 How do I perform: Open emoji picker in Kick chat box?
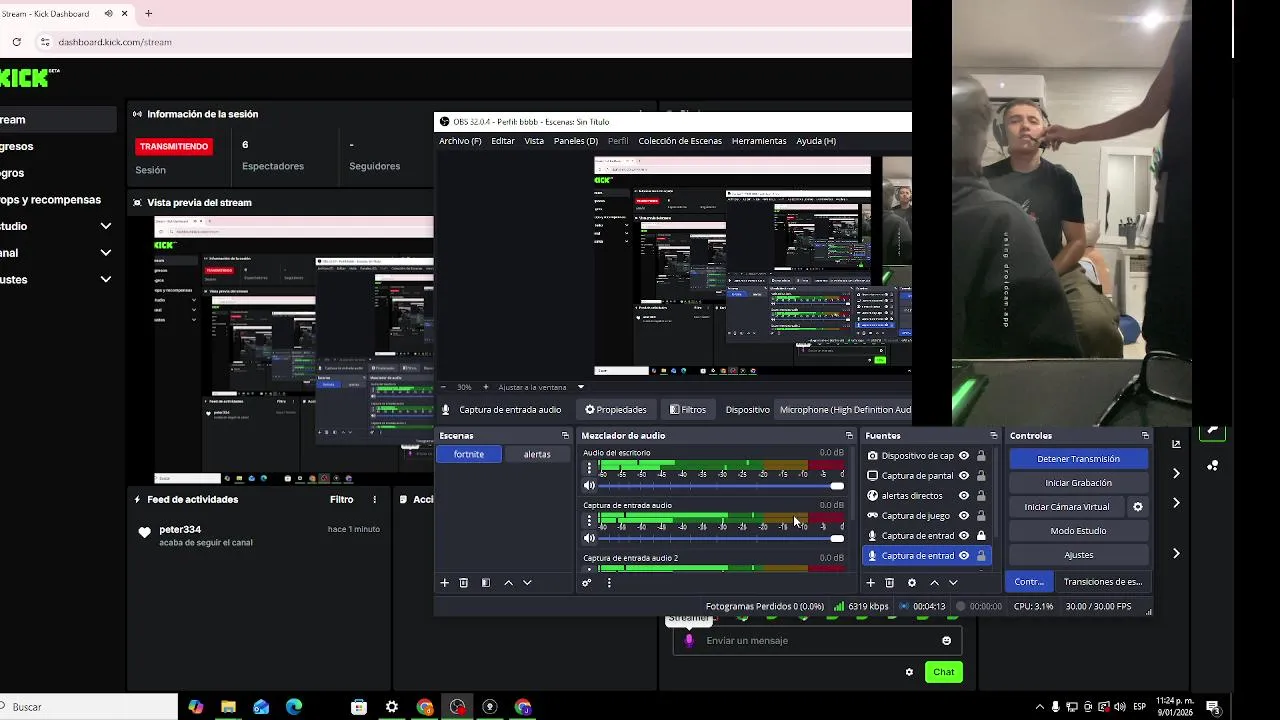coord(946,641)
